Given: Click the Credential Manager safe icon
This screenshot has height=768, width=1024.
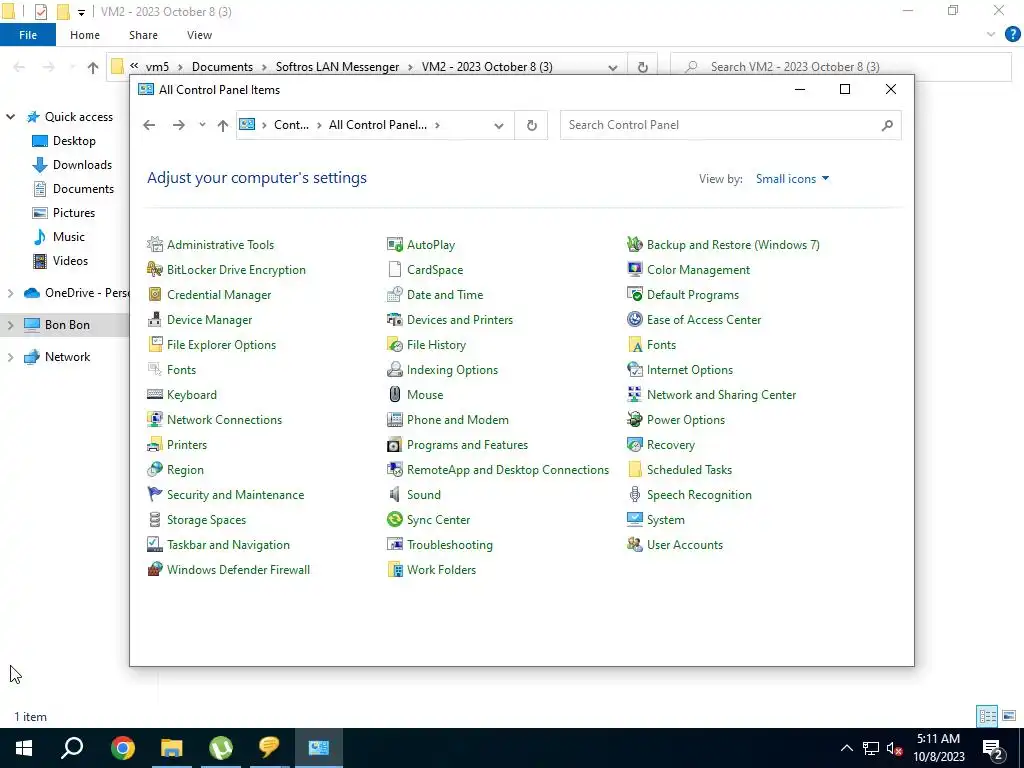Looking at the screenshot, I should point(155,295).
